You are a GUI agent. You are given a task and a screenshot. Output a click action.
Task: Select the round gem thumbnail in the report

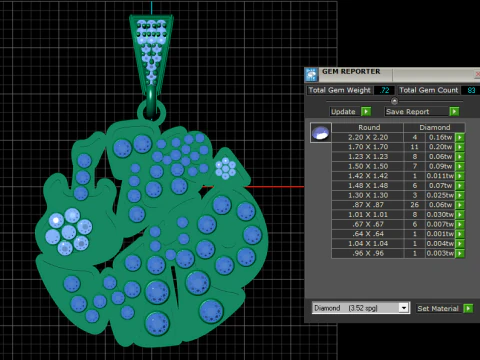click(321, 132)
